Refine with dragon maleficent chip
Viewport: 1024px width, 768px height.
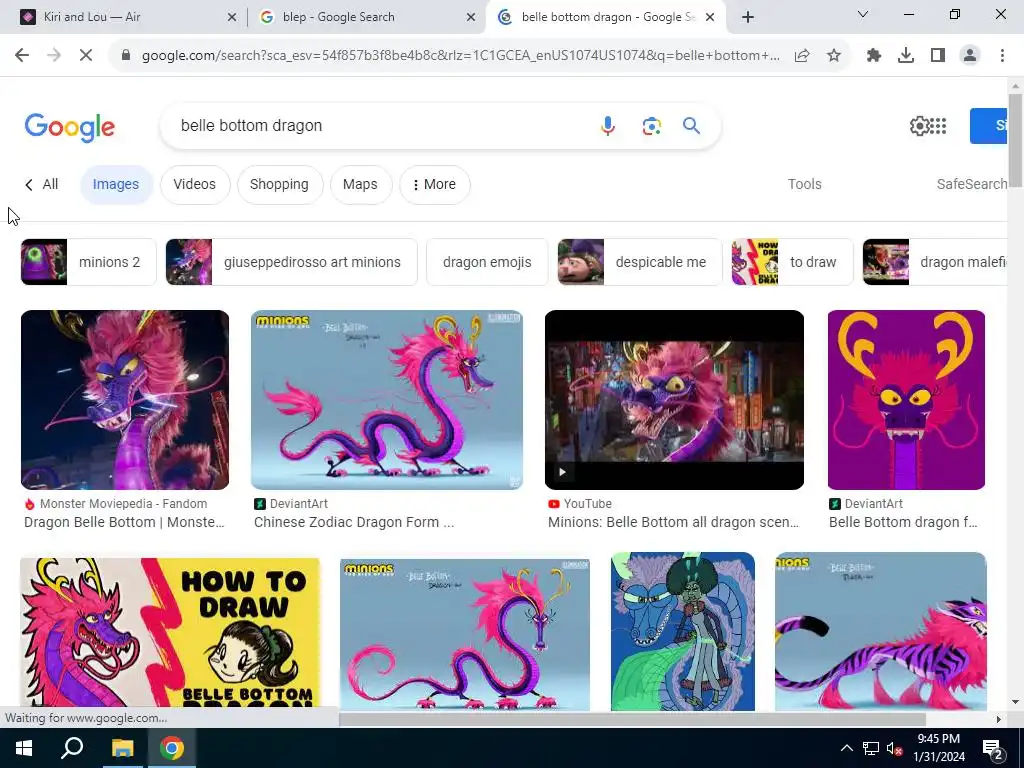[x=935, y=262]
